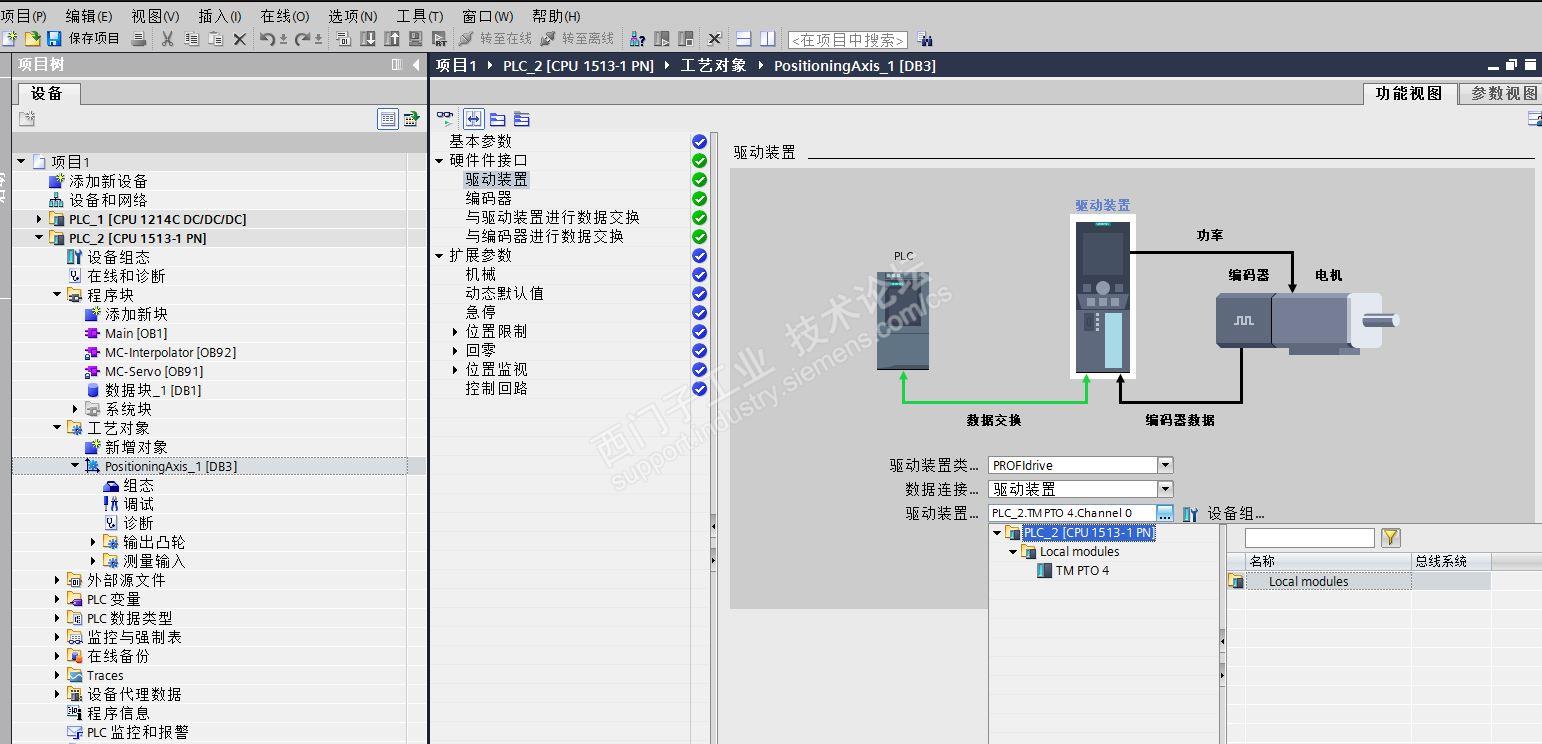The image size is (1542, 744).
Task: Click the paste icon in toolbar
Action: coord(215,39)
